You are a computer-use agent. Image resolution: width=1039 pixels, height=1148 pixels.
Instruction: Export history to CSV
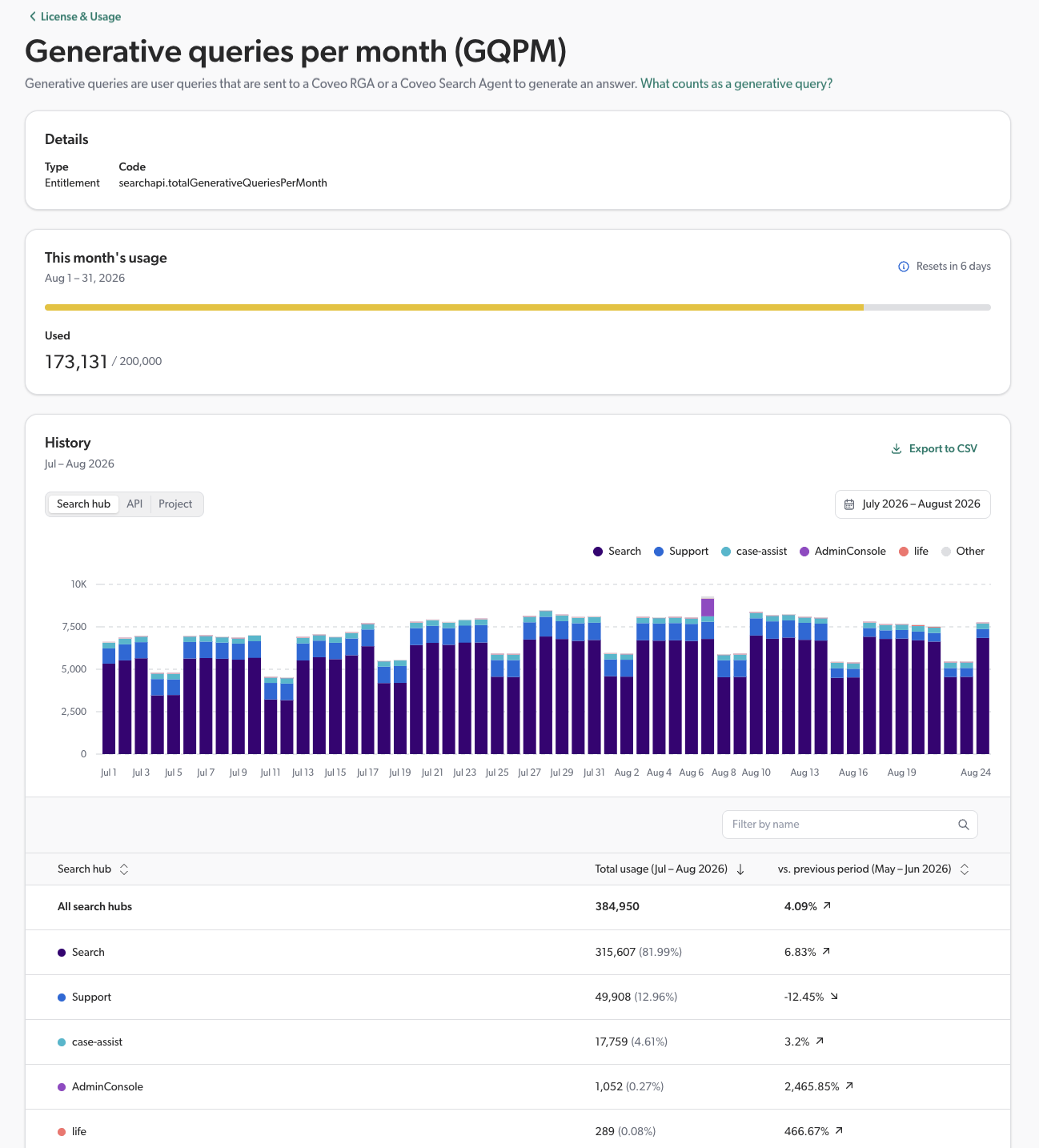pos(934,449)
